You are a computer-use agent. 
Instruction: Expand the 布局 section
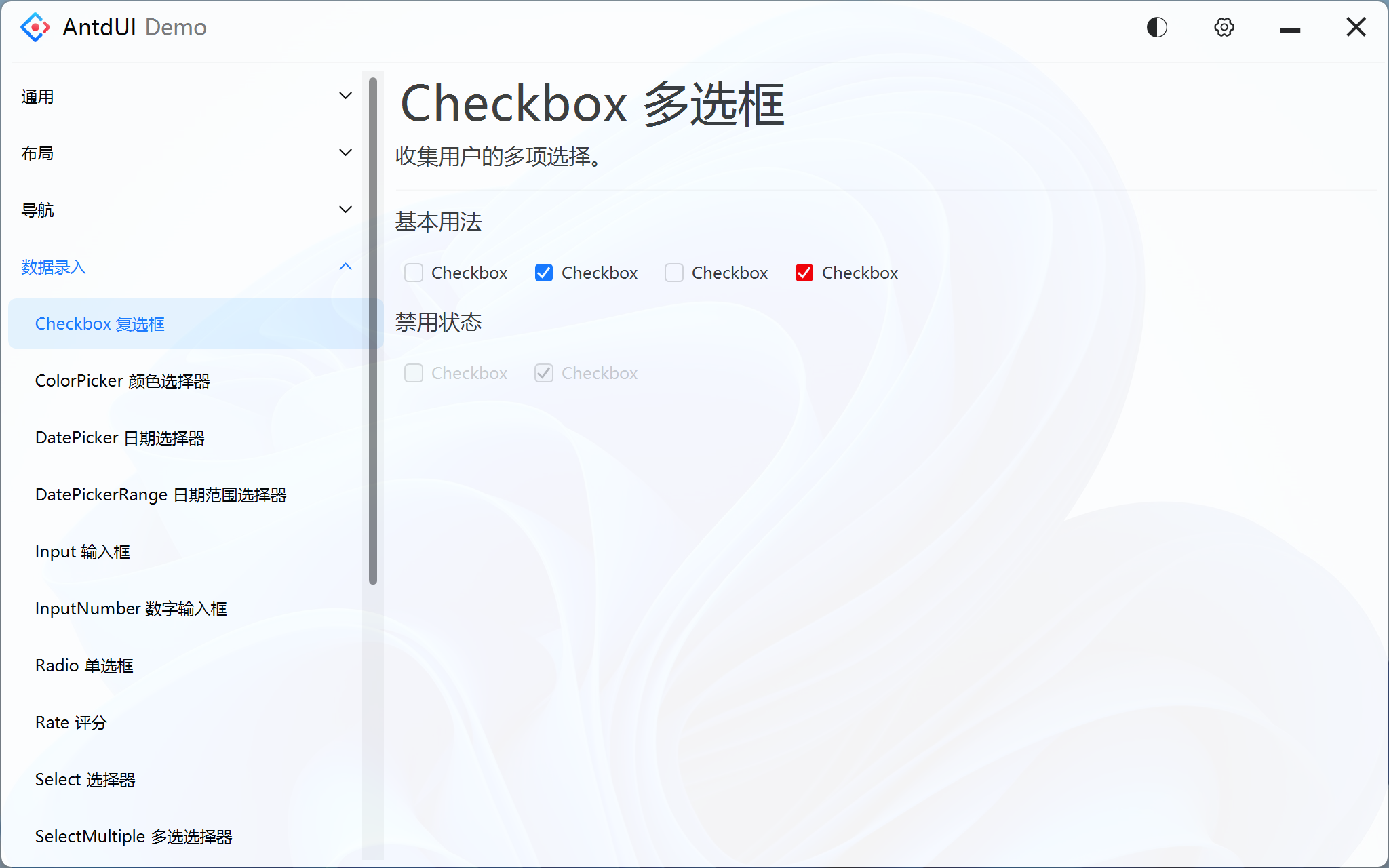tap(183, 153)
